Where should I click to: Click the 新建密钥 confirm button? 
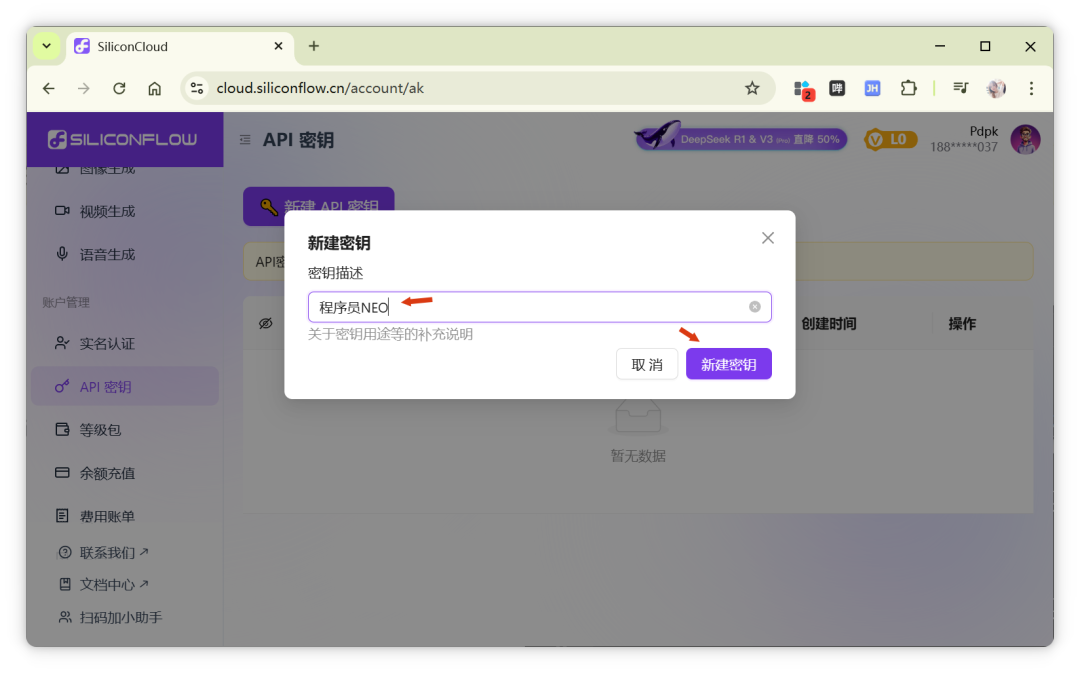coord(728,364)
